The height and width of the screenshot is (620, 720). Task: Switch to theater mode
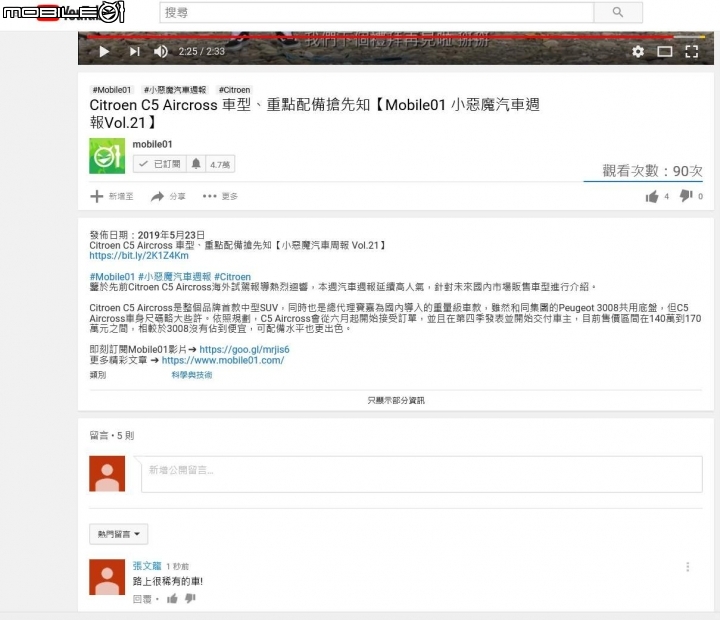[x=664, y=51]
